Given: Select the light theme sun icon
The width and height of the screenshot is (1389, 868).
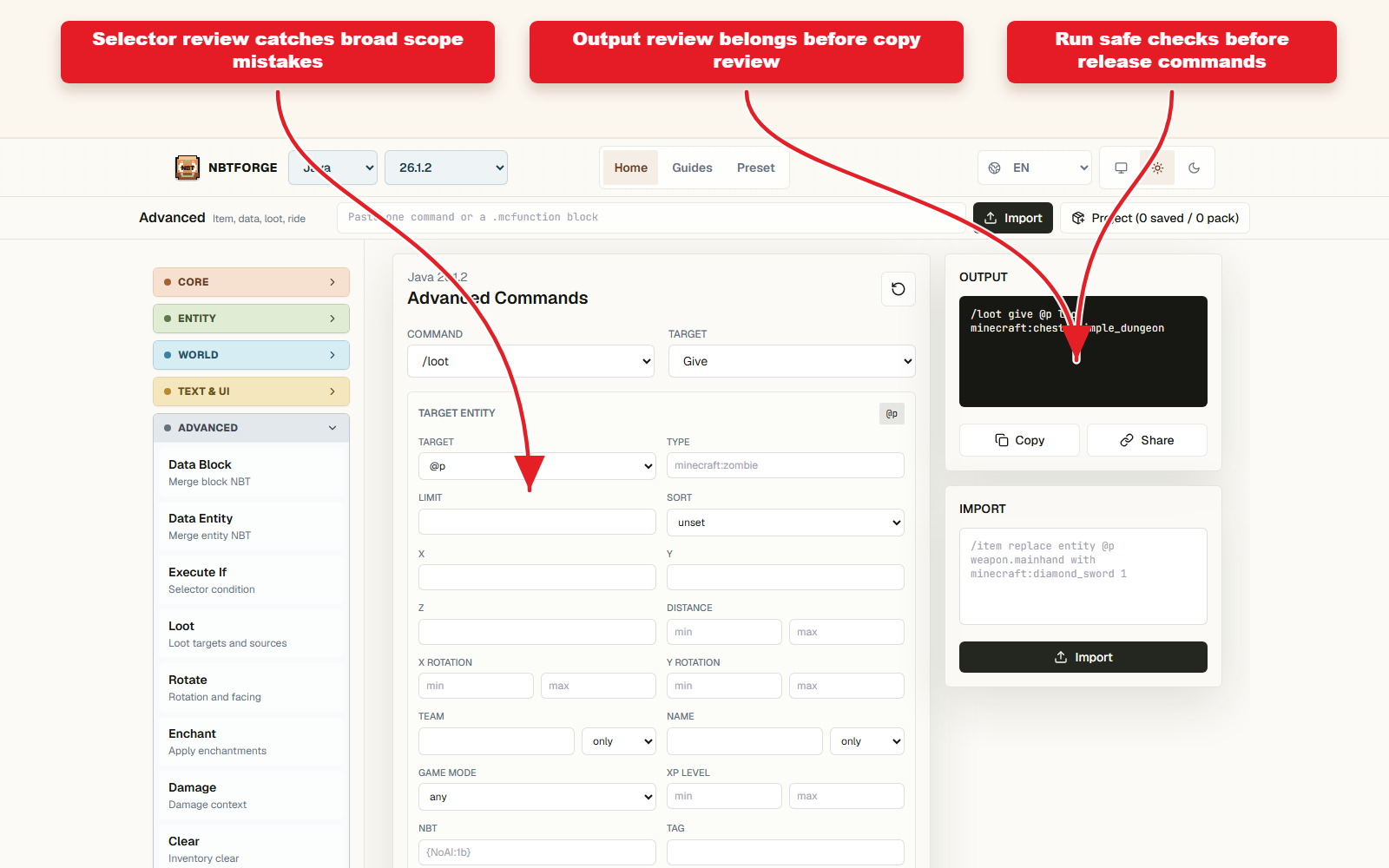Looking at the screenshot, I should click(1157, 168).
